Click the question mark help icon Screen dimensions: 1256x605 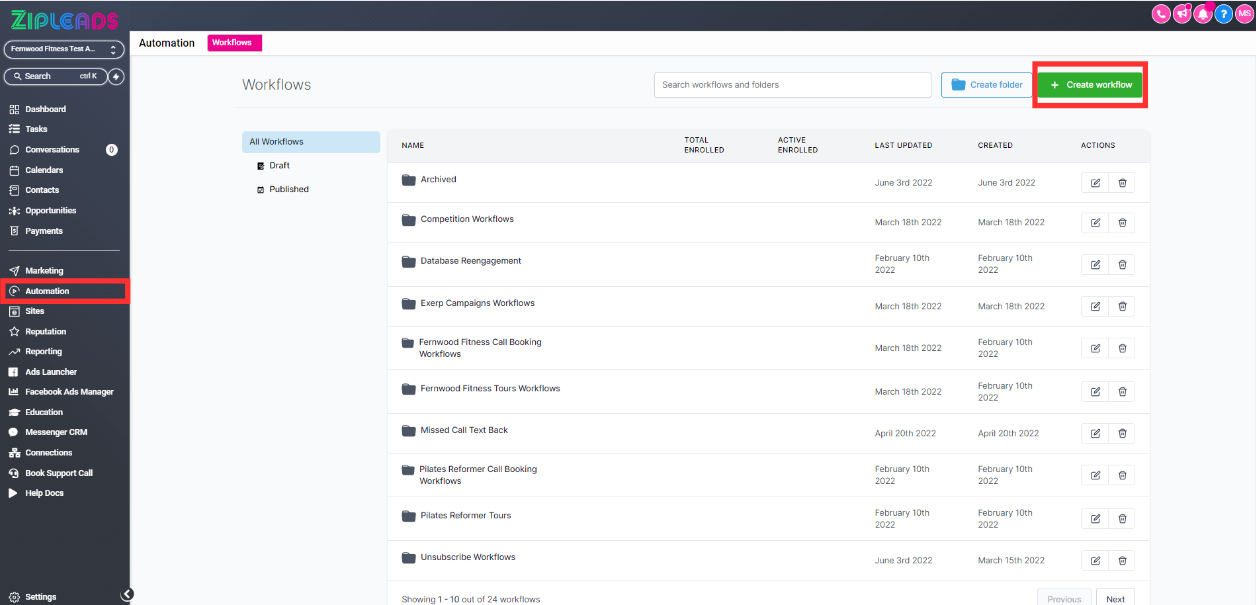(x=1224, y=14)
